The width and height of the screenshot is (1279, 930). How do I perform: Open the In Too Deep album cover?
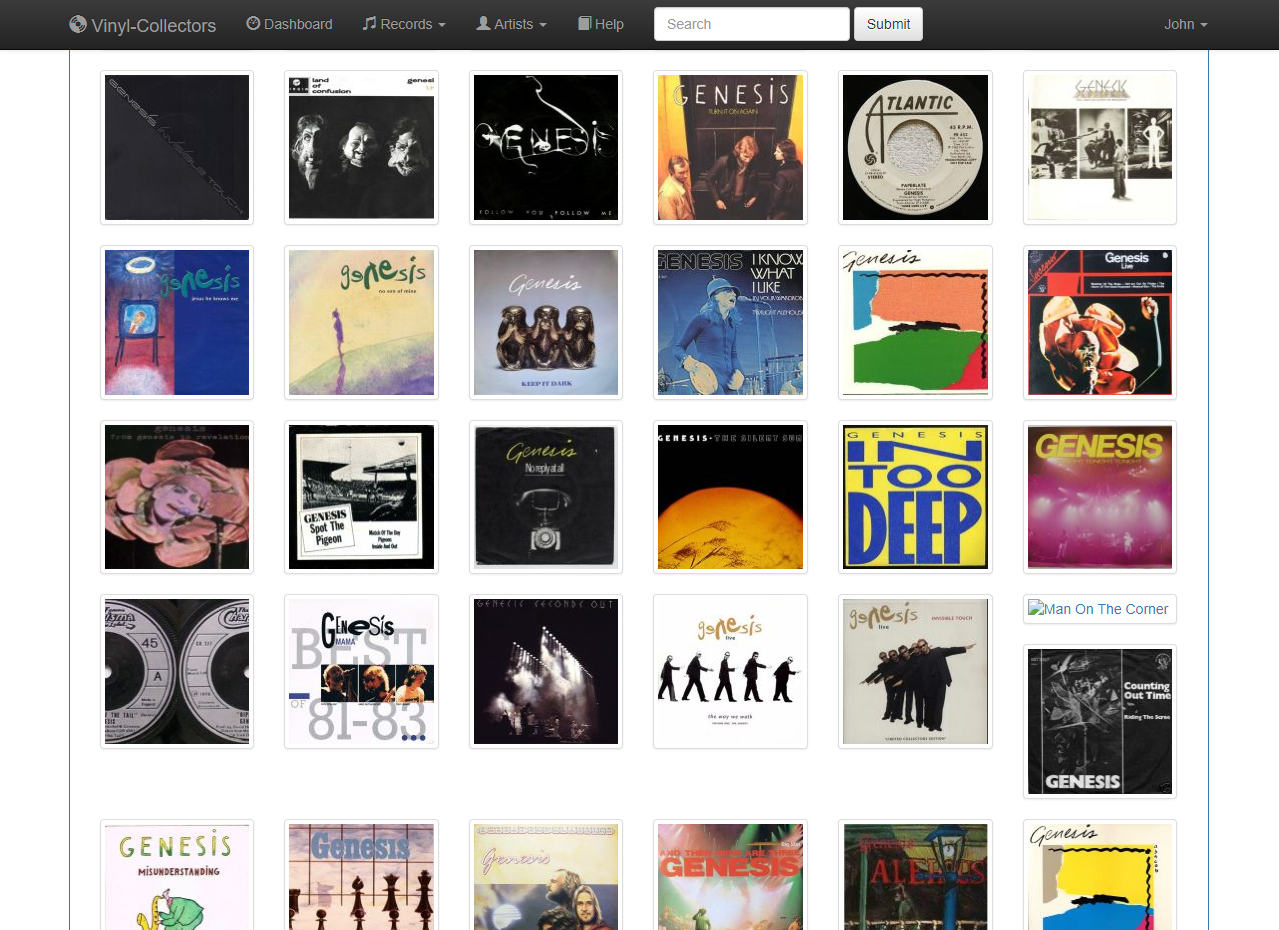click(914, 496)
